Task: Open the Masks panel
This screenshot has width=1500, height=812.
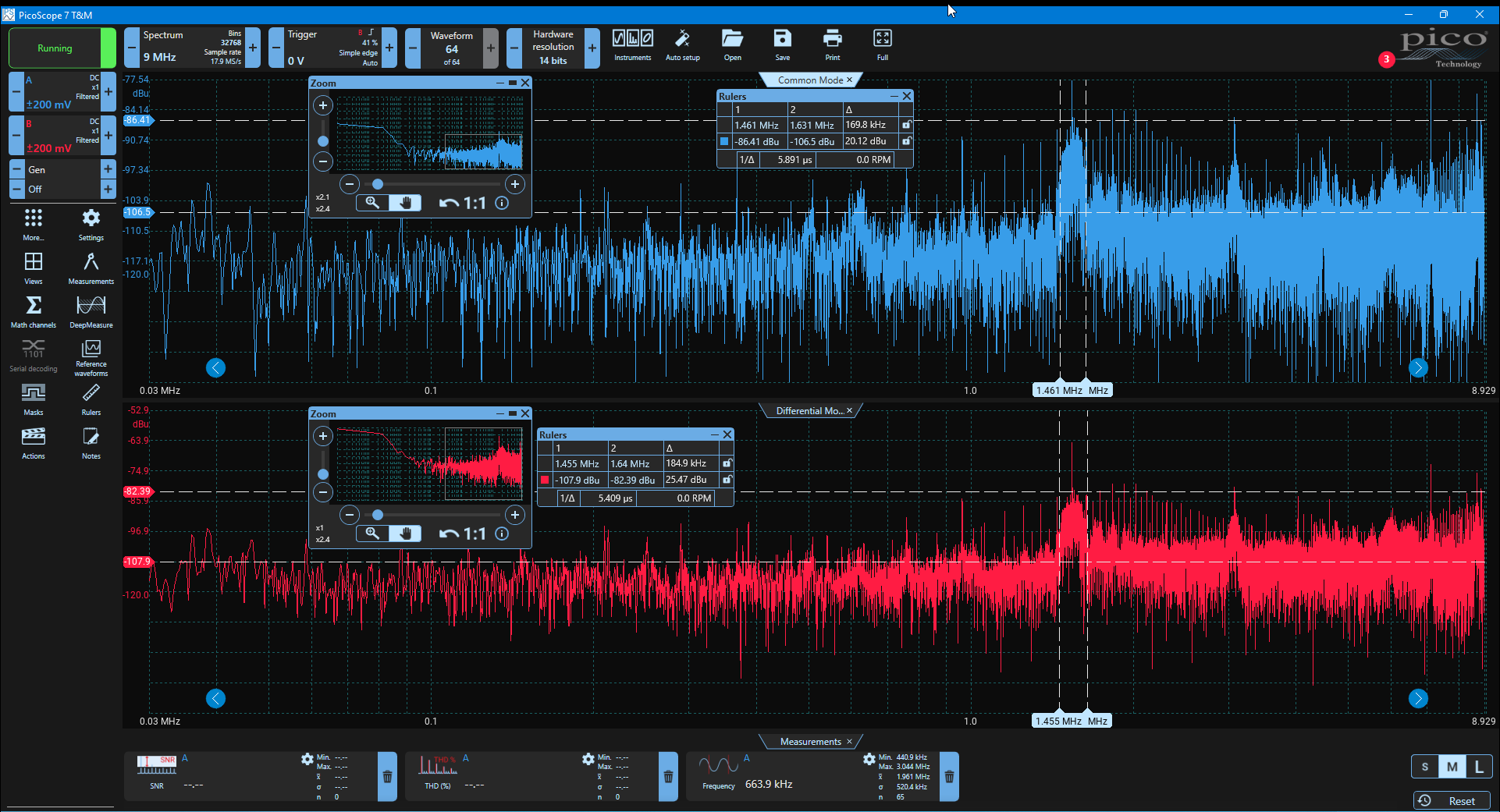Action: click(x=34, y=399)
